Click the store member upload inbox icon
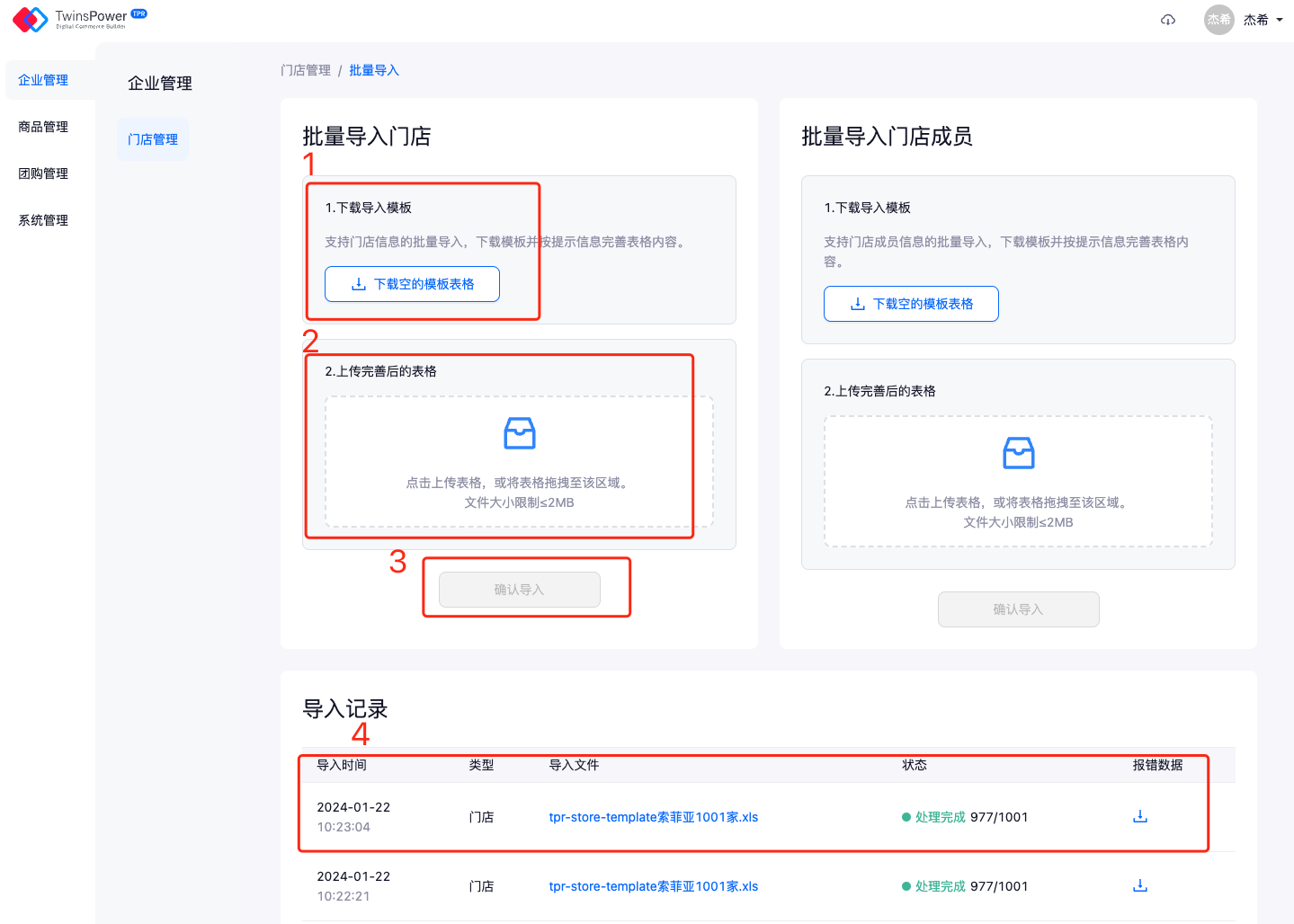 1018,453
